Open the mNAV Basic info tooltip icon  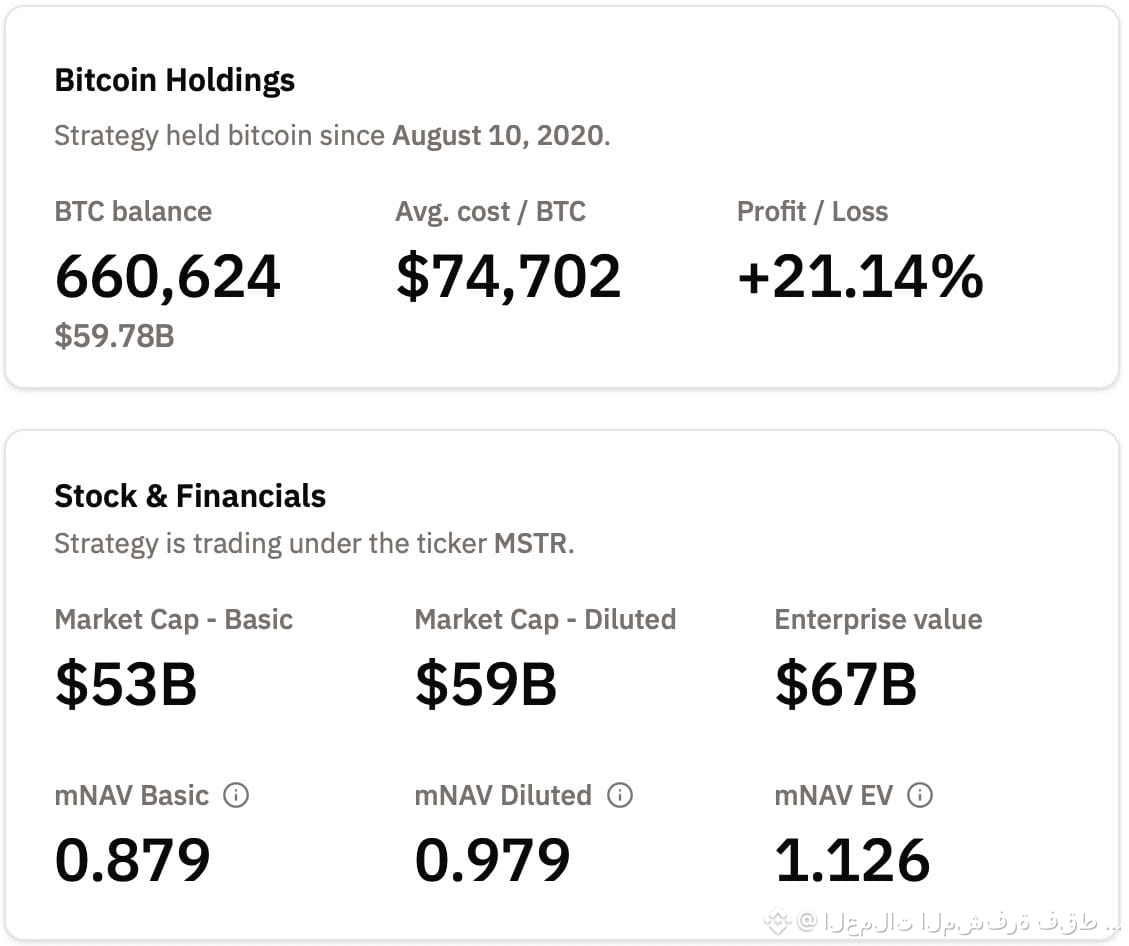pyautogui.click(x=236, y=795)
